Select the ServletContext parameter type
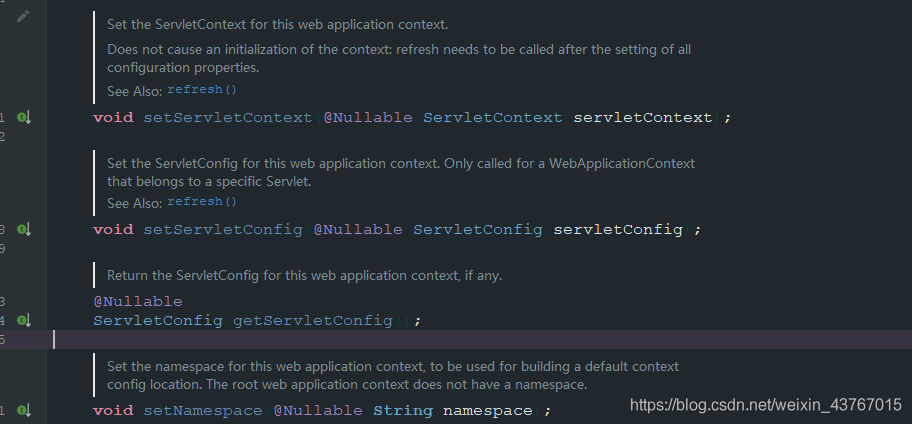 click(493, 117)
